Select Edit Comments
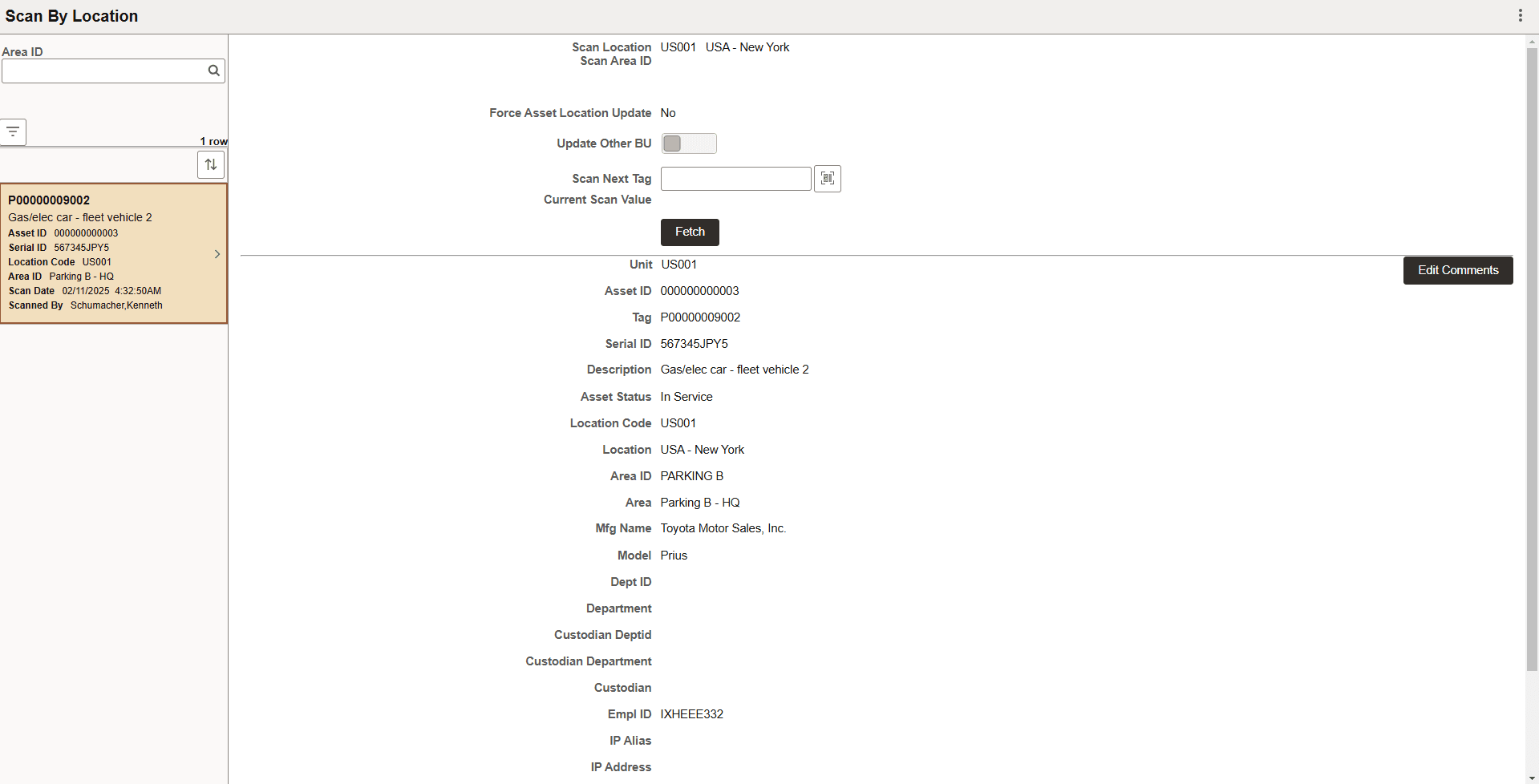Image resolution: width=1539 pixels, height=784 pixels. 1457,270
